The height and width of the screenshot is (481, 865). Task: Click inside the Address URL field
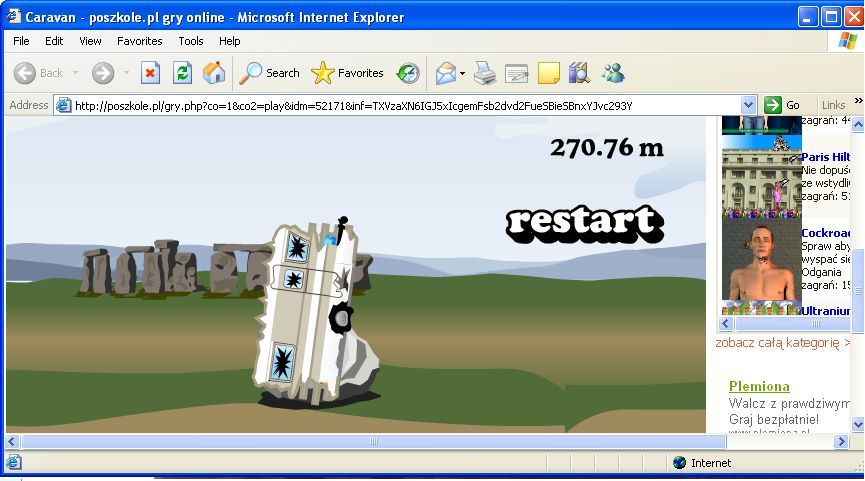pos(407,105)
